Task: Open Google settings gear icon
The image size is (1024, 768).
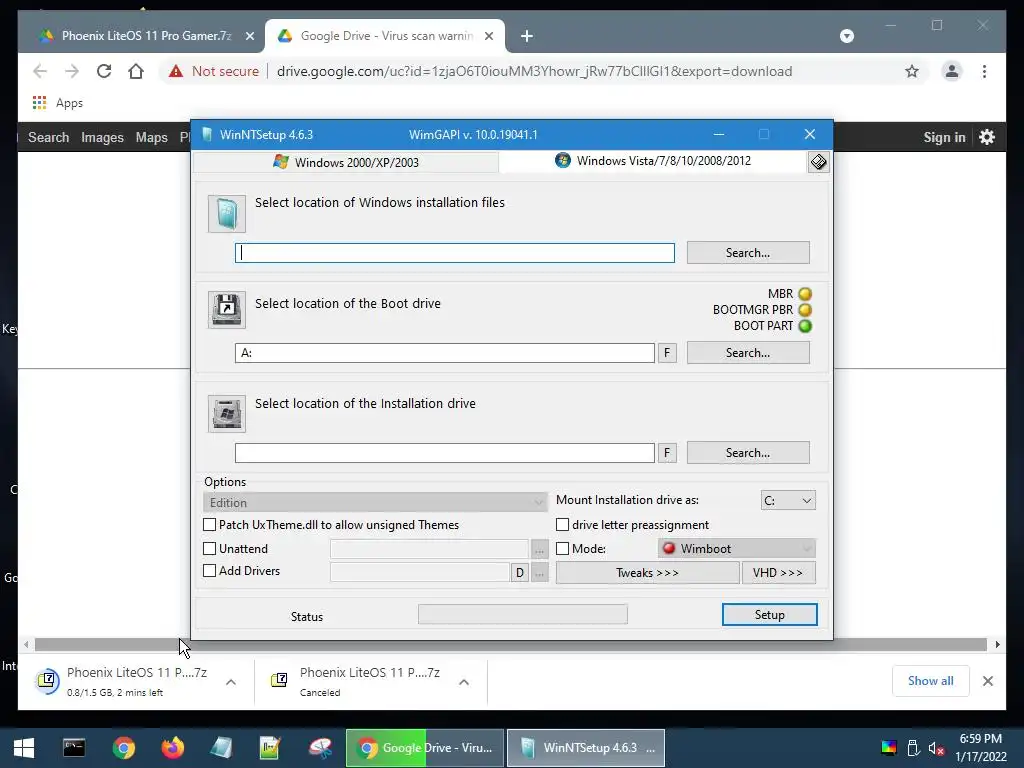Action: (x=987, y=137)
